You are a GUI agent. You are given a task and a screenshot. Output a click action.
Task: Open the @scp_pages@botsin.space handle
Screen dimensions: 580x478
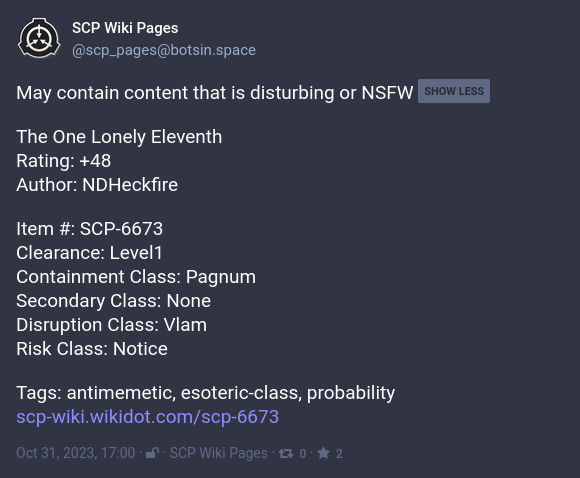(x=164, y=50)
